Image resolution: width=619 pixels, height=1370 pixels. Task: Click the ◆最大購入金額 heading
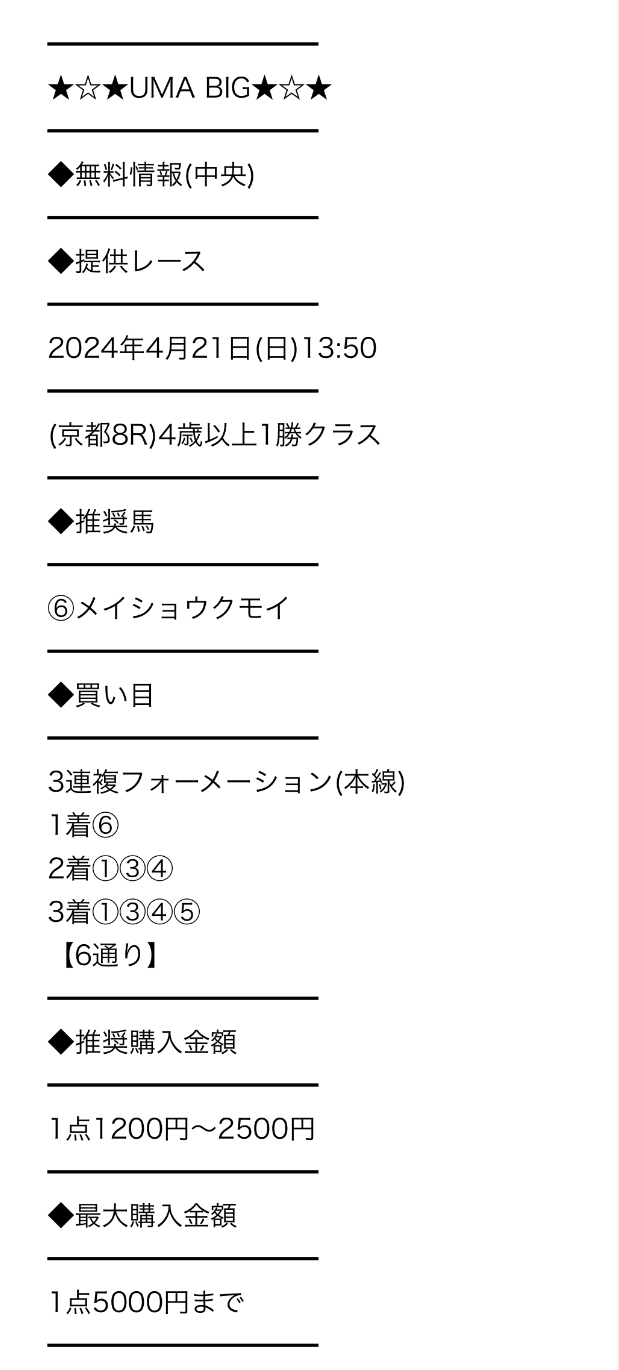tap(142, 1216)
